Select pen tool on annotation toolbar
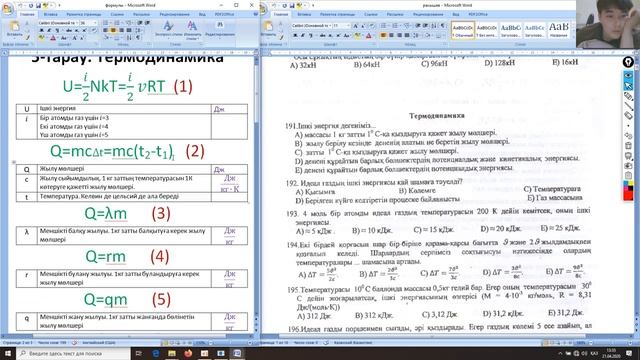Viewport: 640px width, 360px height. (x=628, y=96)
